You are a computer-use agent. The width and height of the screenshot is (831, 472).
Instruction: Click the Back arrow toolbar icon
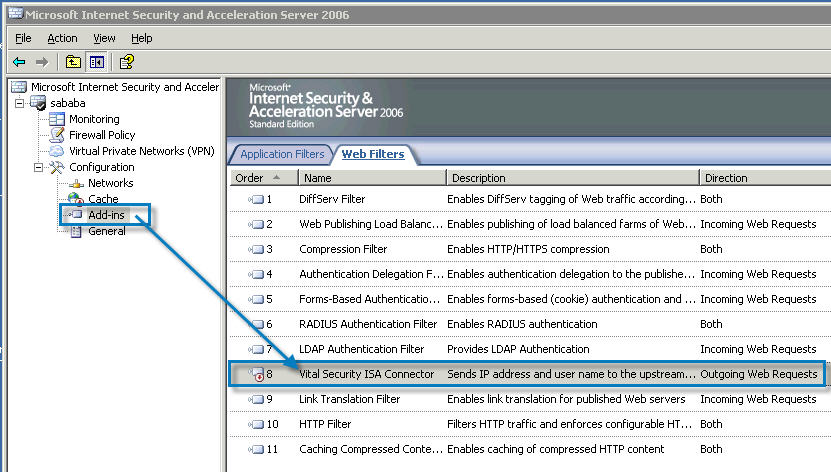[19, 62]
